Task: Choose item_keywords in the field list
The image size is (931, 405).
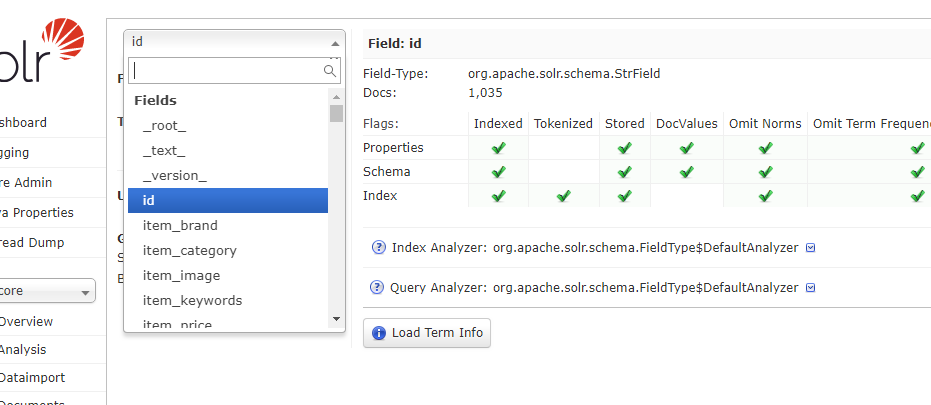Action: coord(228,300)
